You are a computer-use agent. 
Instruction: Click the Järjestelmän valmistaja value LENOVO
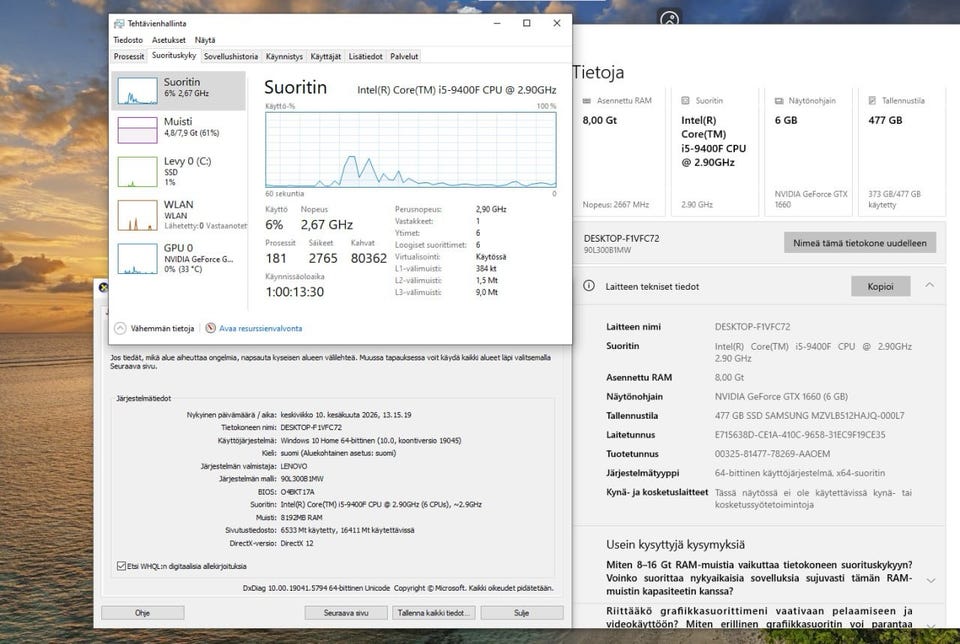coord(294,466)
